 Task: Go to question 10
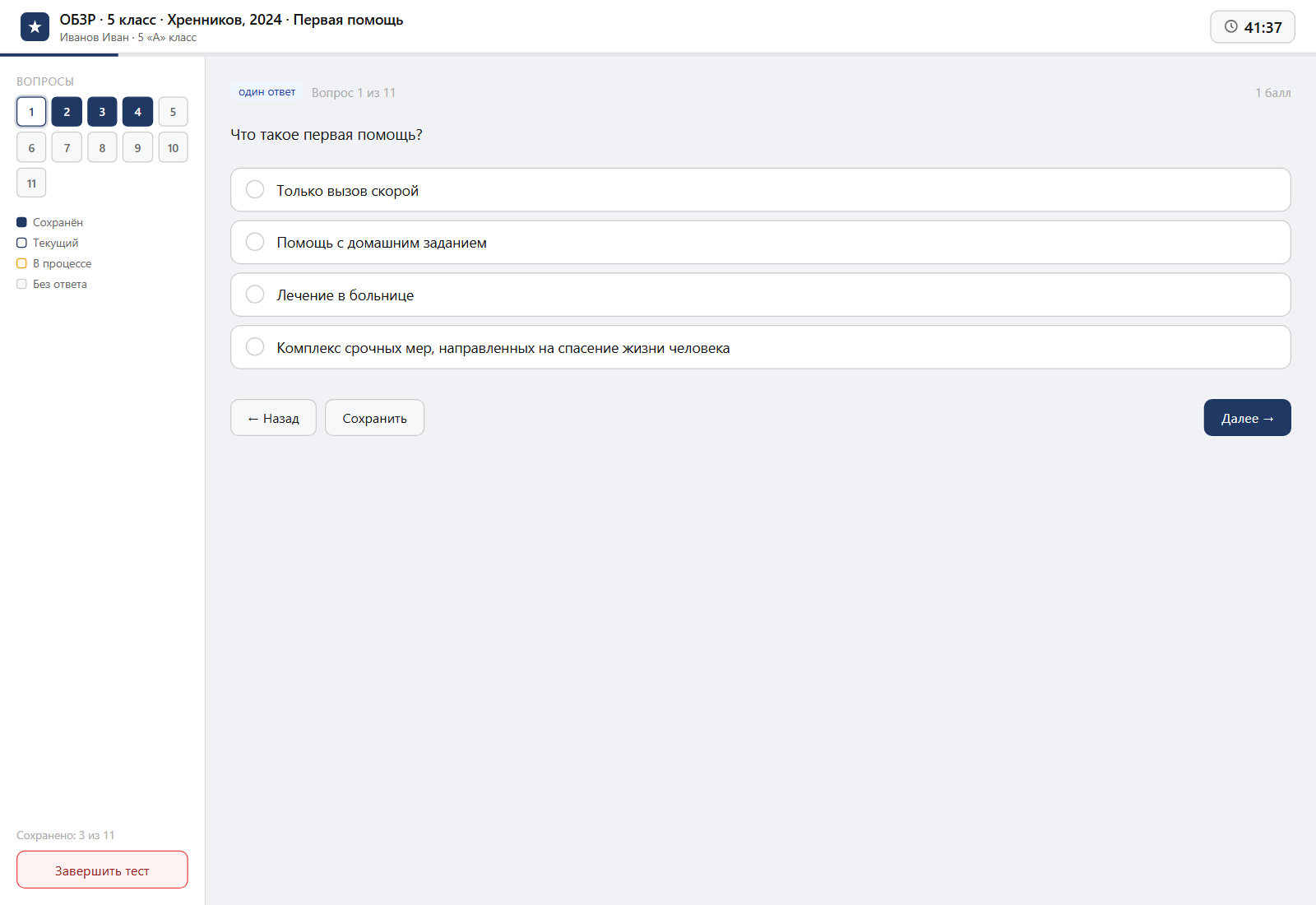(173, 147)
